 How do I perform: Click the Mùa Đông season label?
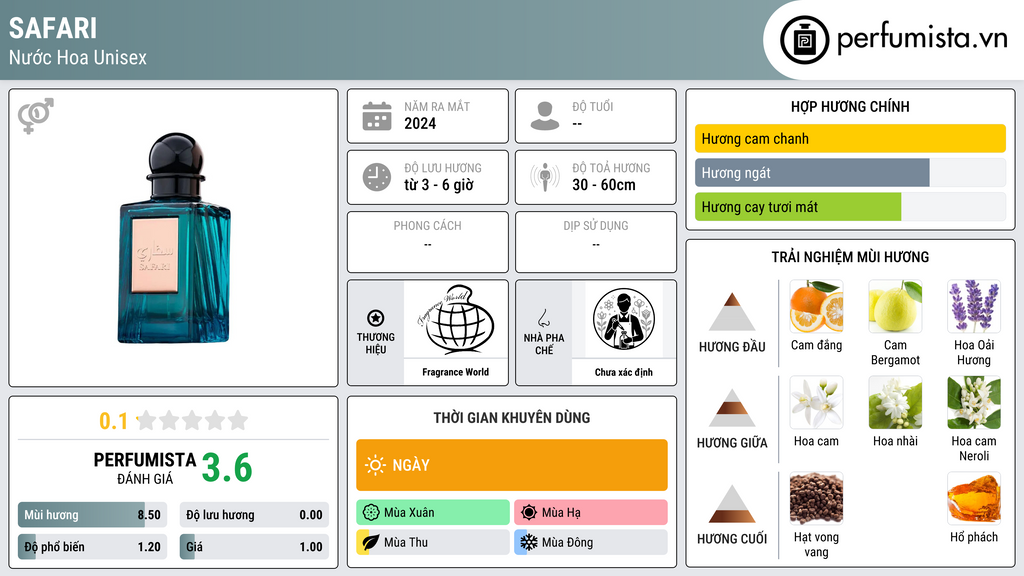pos(568,542)
